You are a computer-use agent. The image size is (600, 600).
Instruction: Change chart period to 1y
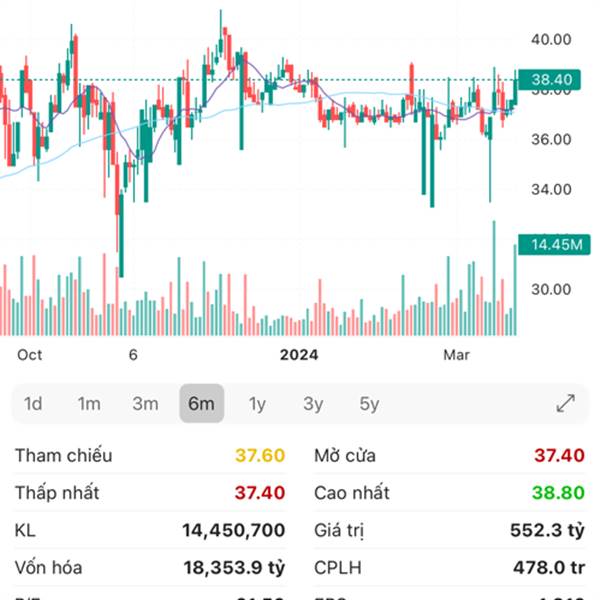point(257,404)
